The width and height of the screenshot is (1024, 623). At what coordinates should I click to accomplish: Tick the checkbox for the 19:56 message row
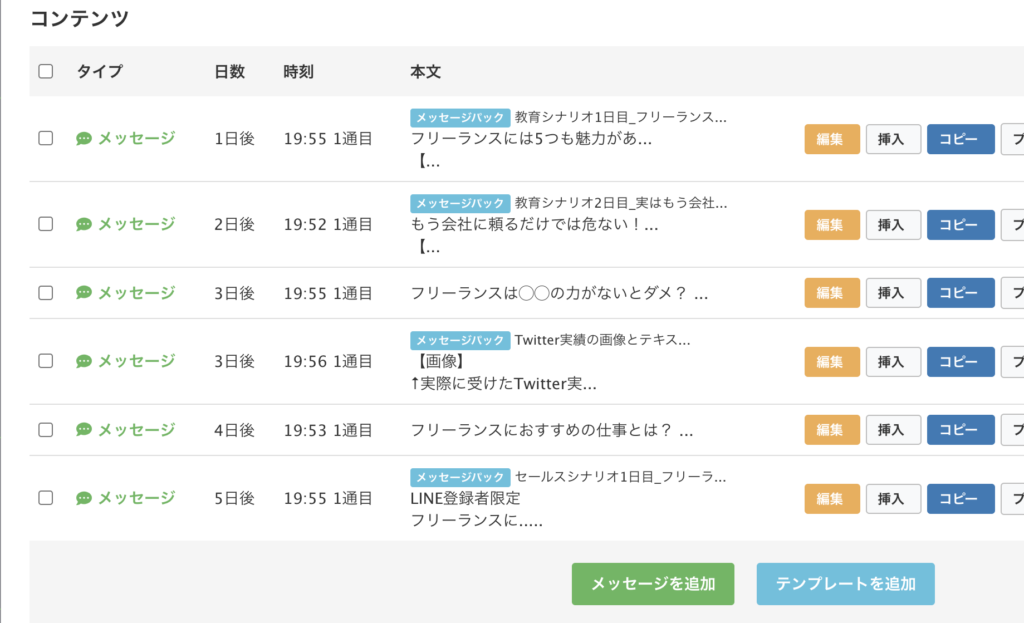45,361
